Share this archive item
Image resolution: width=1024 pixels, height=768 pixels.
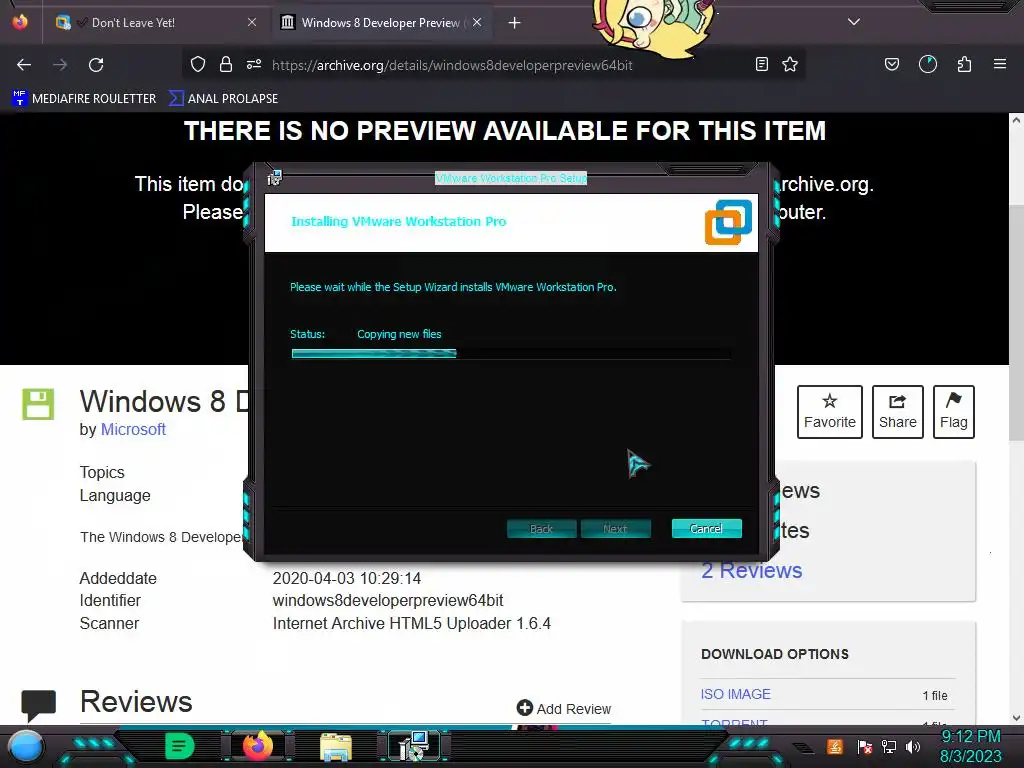click(x=898, y=412)
